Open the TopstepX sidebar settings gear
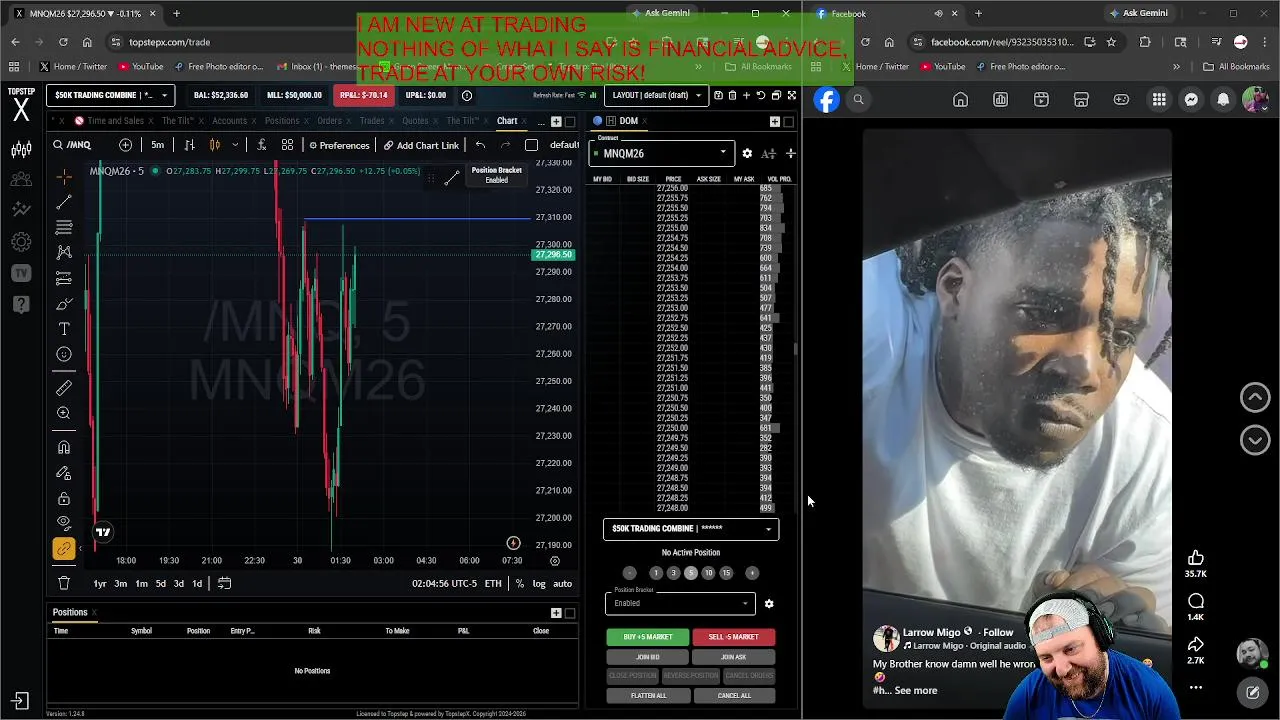1280x720 pixels. [21, 242]
